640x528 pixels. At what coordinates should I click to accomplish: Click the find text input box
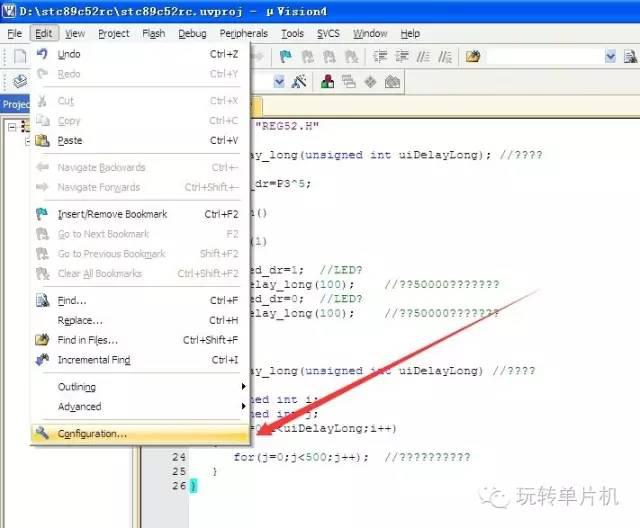pyautogui.click(x=545, y=57)
